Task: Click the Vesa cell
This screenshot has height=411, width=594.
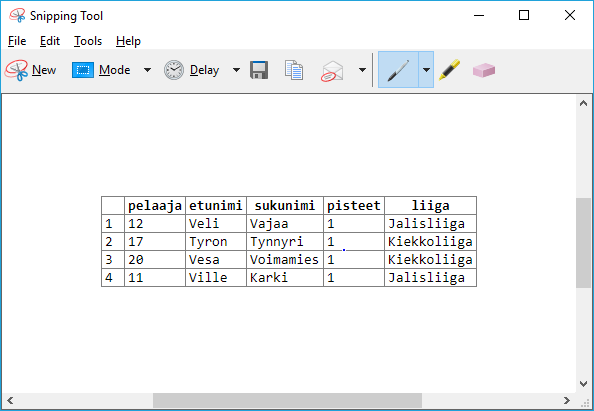Action: coord(216,259)
